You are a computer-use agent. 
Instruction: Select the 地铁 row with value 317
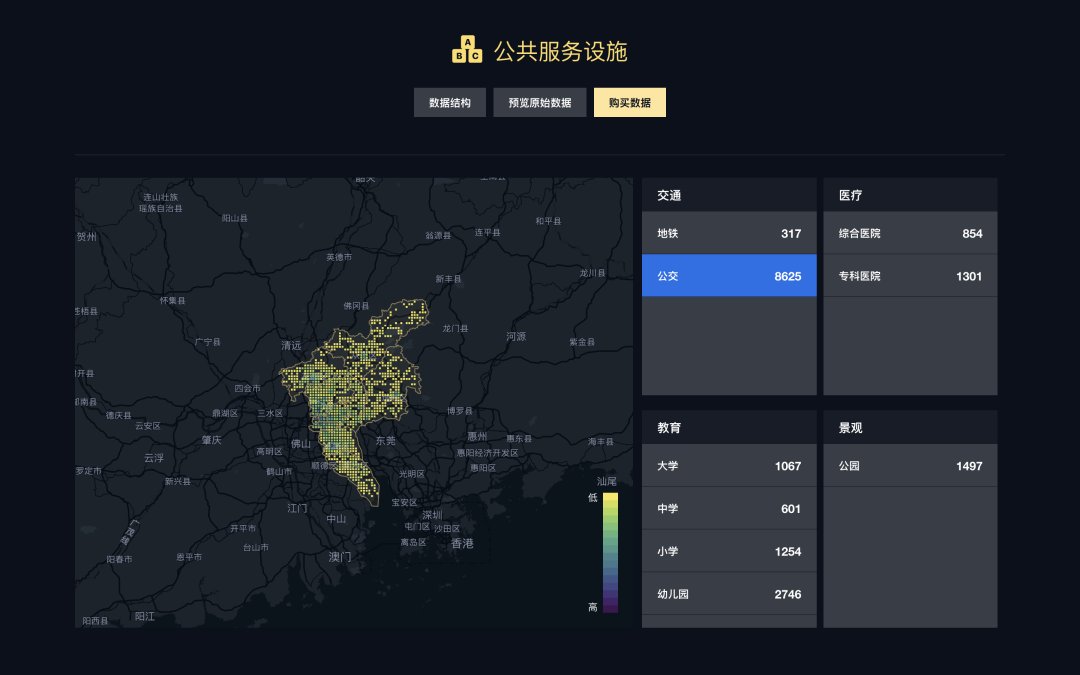tap(729, 233)
